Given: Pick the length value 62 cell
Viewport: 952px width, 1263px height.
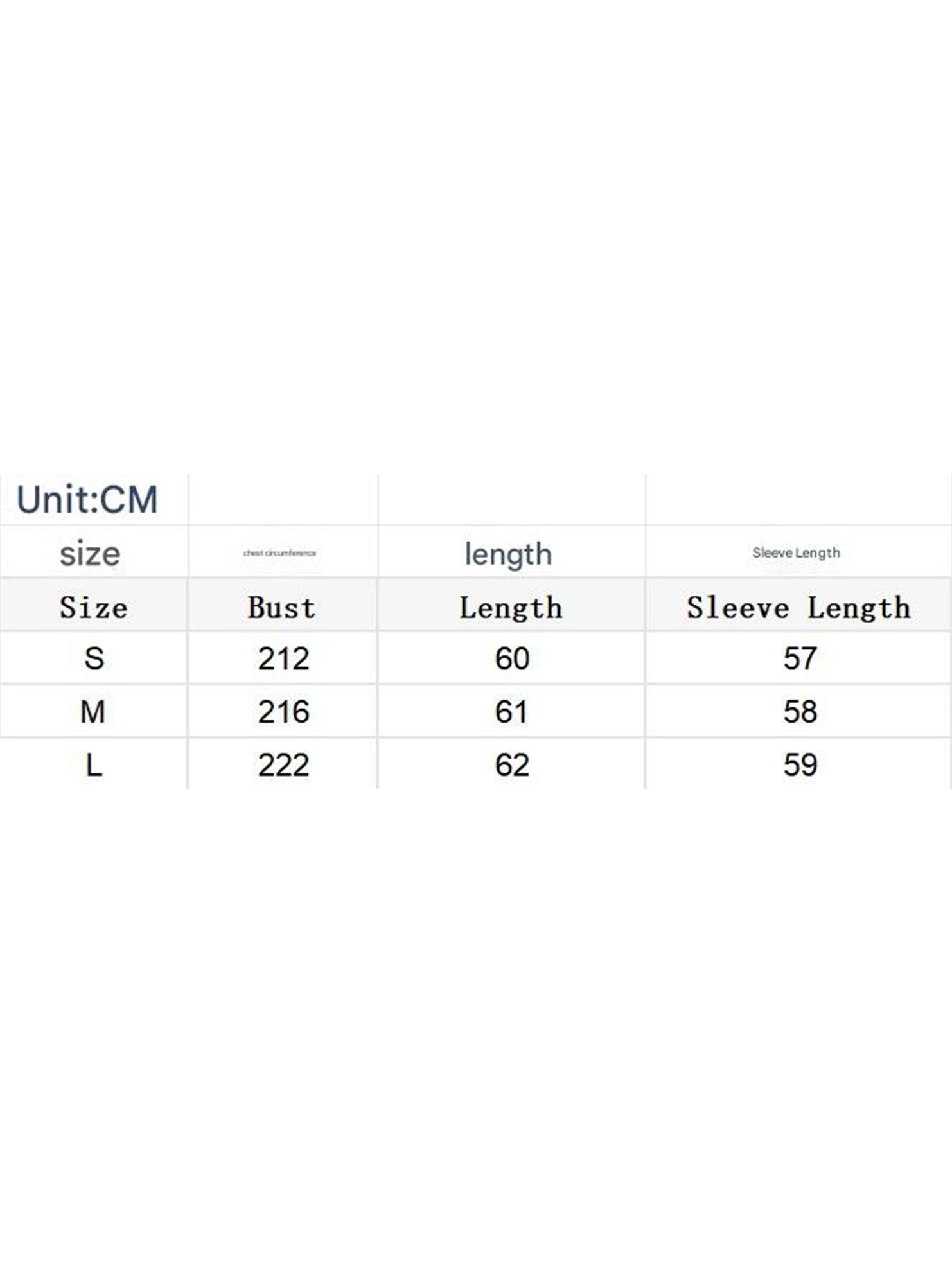Looking at the screenshot, I should tap(512, 765).
